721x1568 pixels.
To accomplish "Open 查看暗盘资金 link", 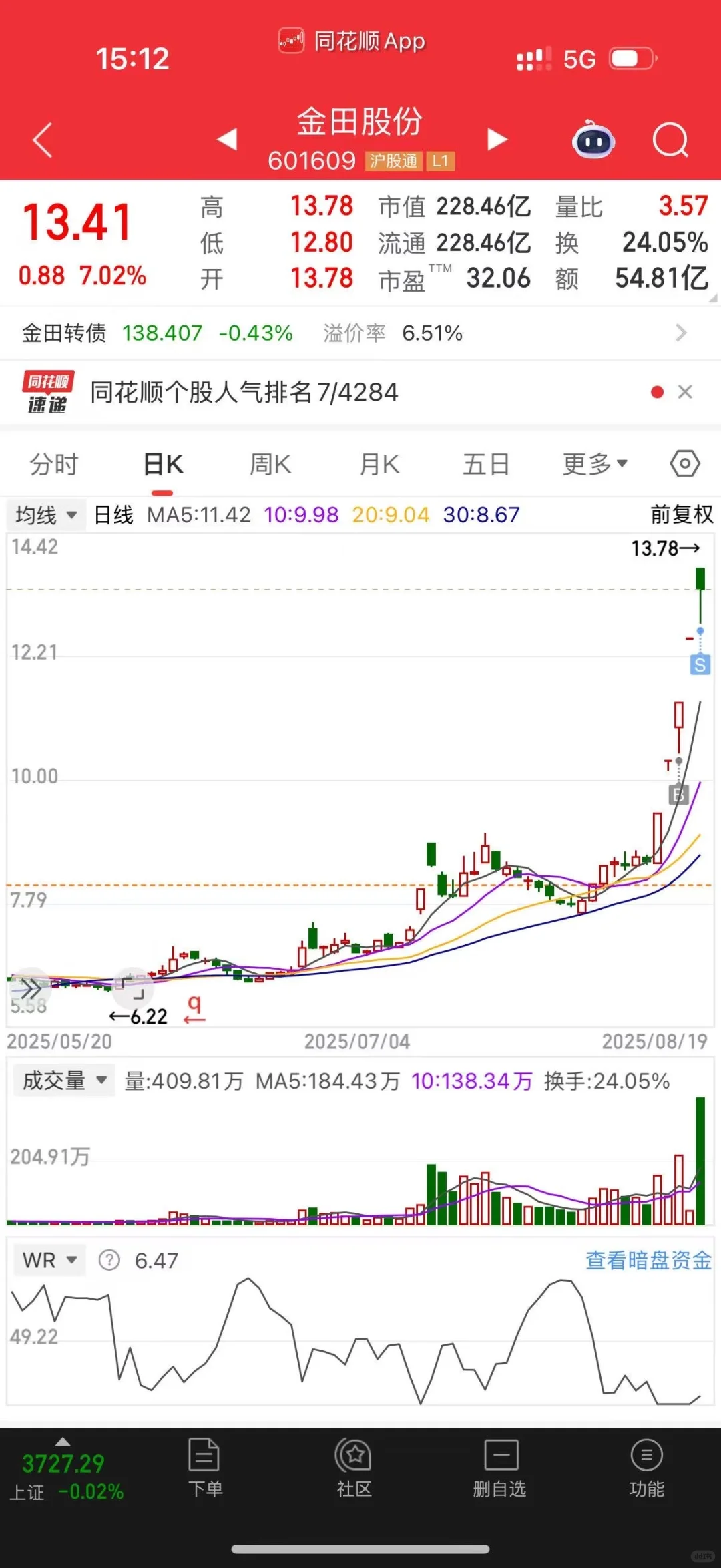I will tap(649, 1260).
